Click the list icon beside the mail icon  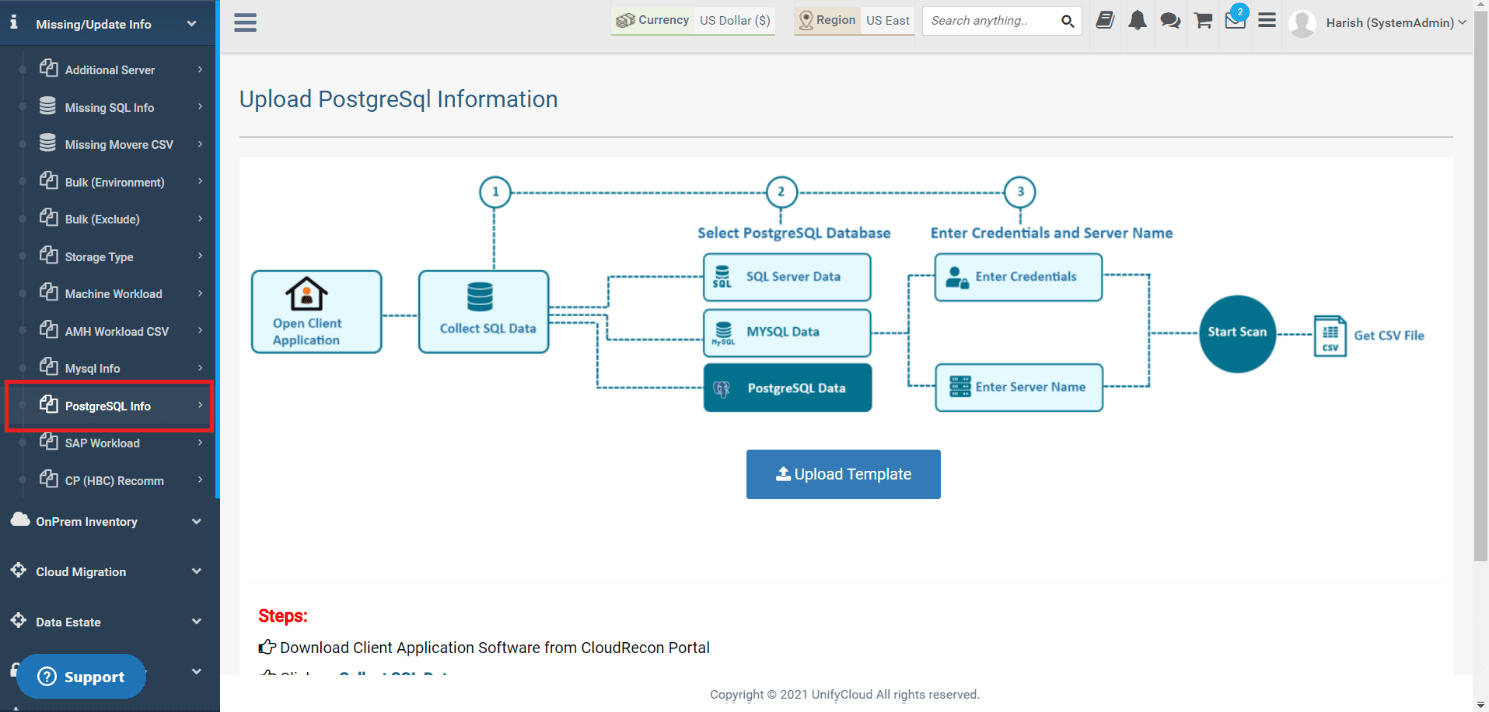point(1267,20)
